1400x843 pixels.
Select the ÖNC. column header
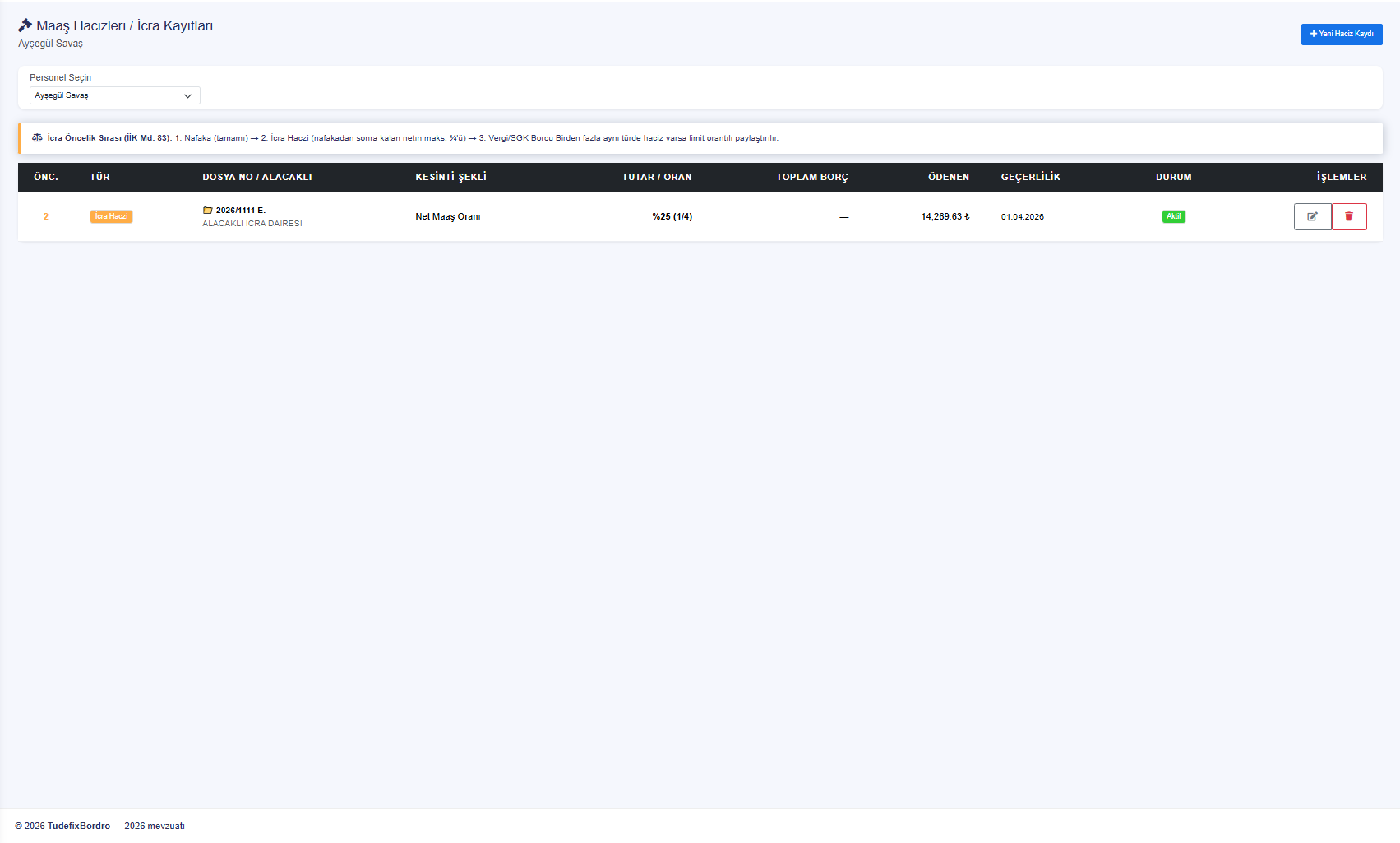coord(46,177)
